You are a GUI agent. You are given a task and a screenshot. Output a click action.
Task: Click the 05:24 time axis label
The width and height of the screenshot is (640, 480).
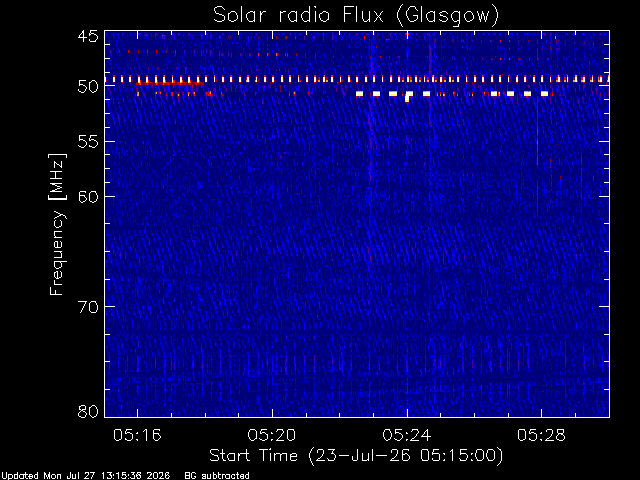[407, 435]
